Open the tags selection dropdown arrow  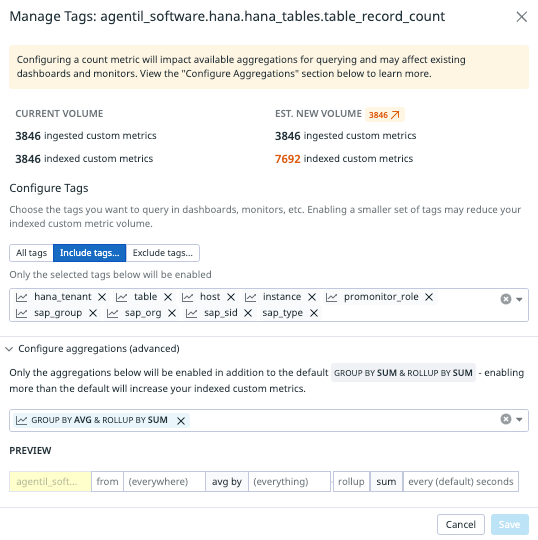coord(519,299)
